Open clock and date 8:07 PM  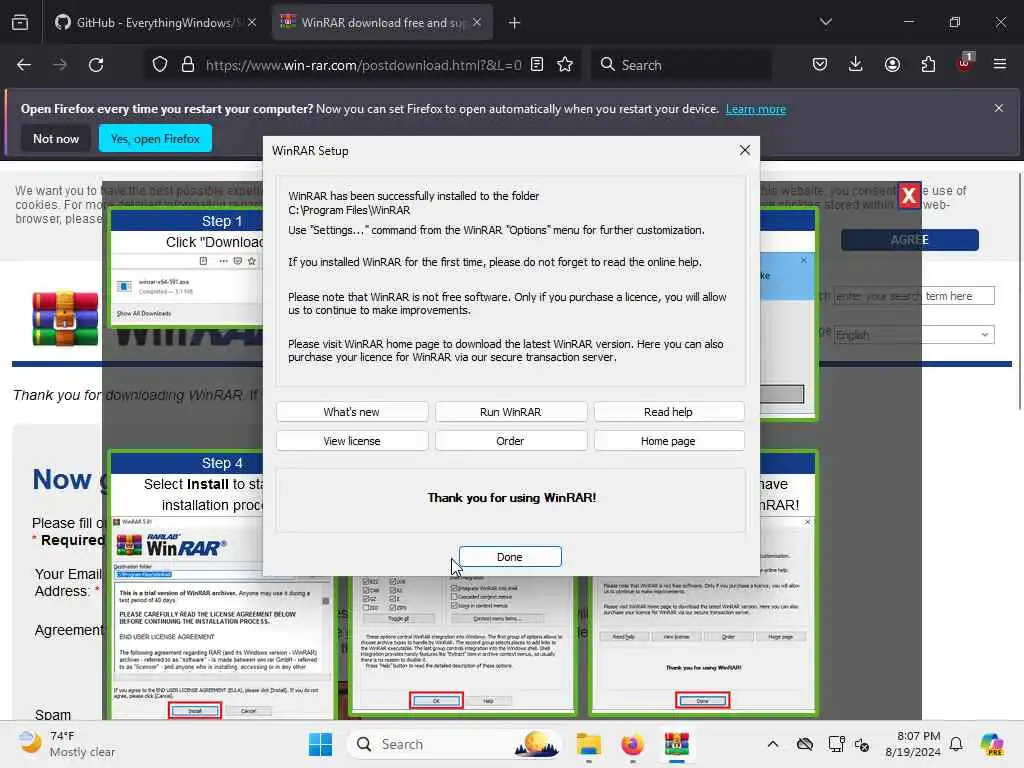point(912,744)
